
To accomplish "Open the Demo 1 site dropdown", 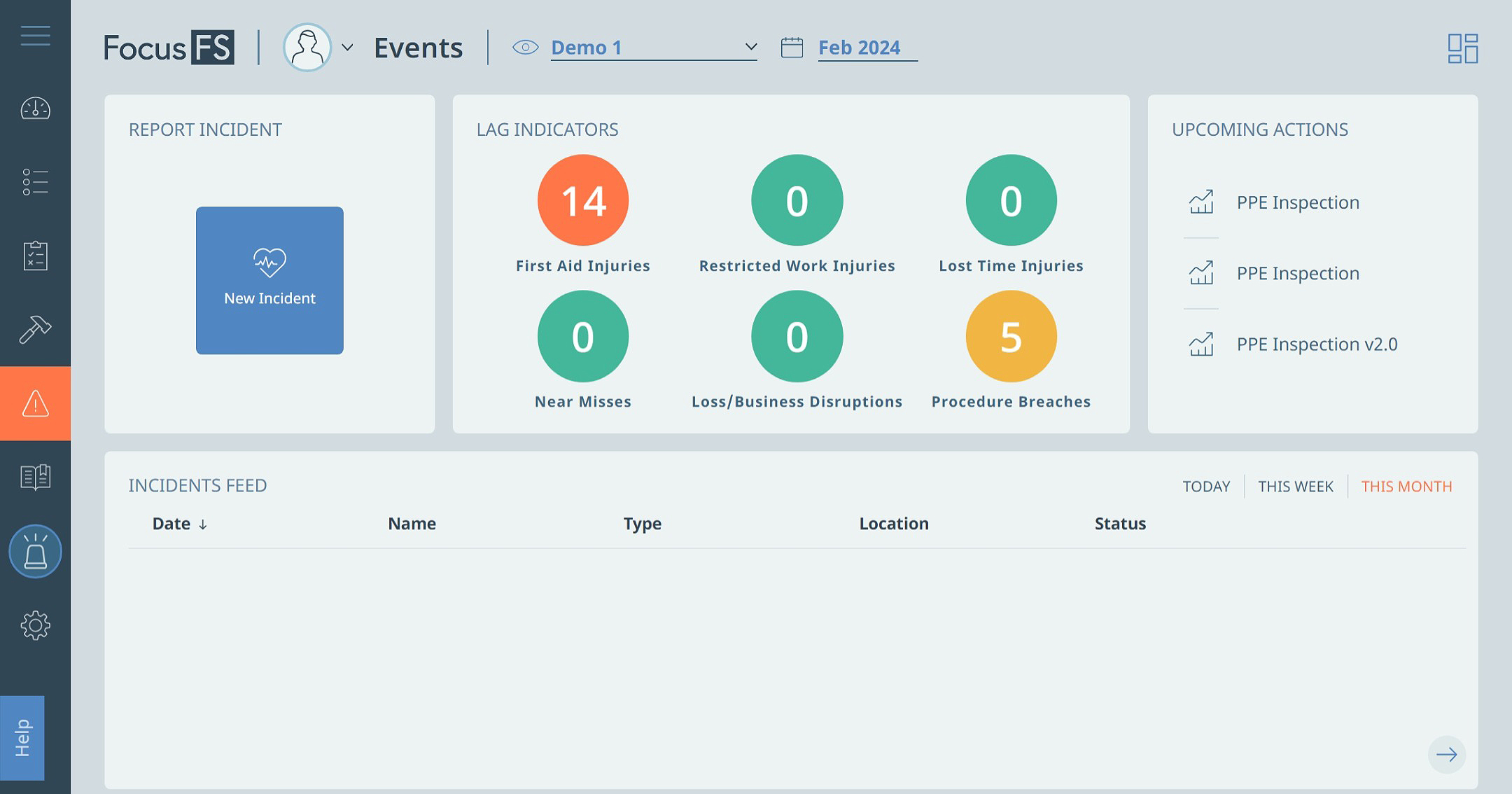I will [654, 48].
